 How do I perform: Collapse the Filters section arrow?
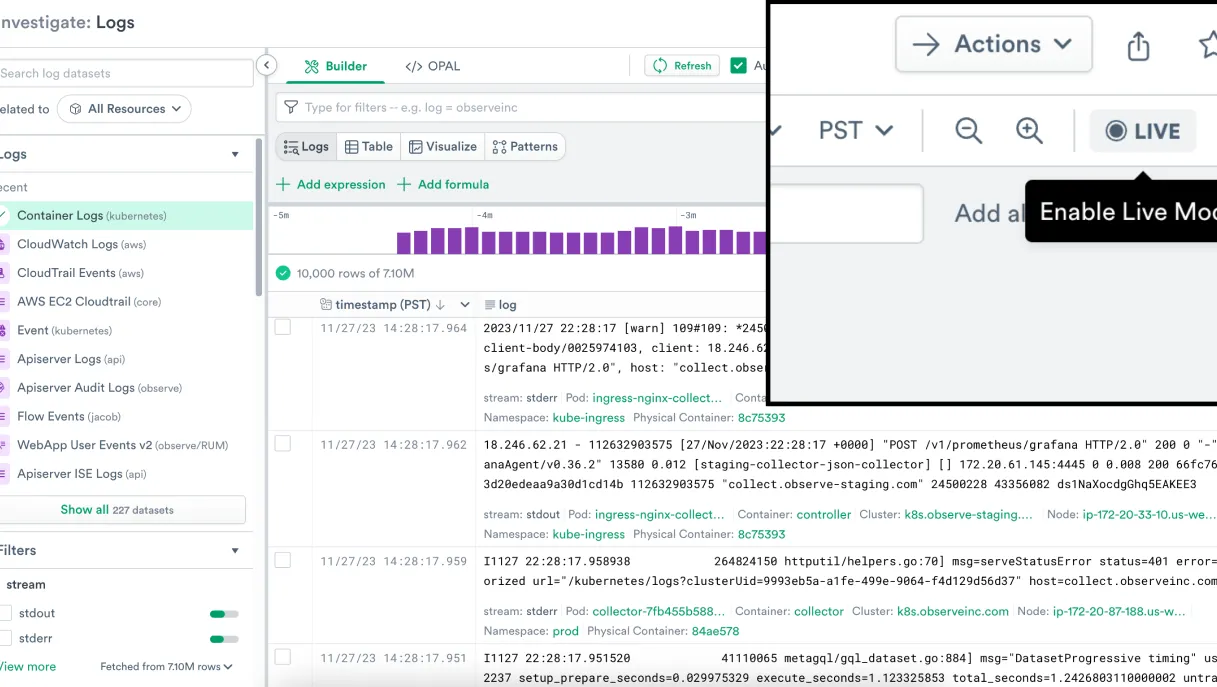235,551
